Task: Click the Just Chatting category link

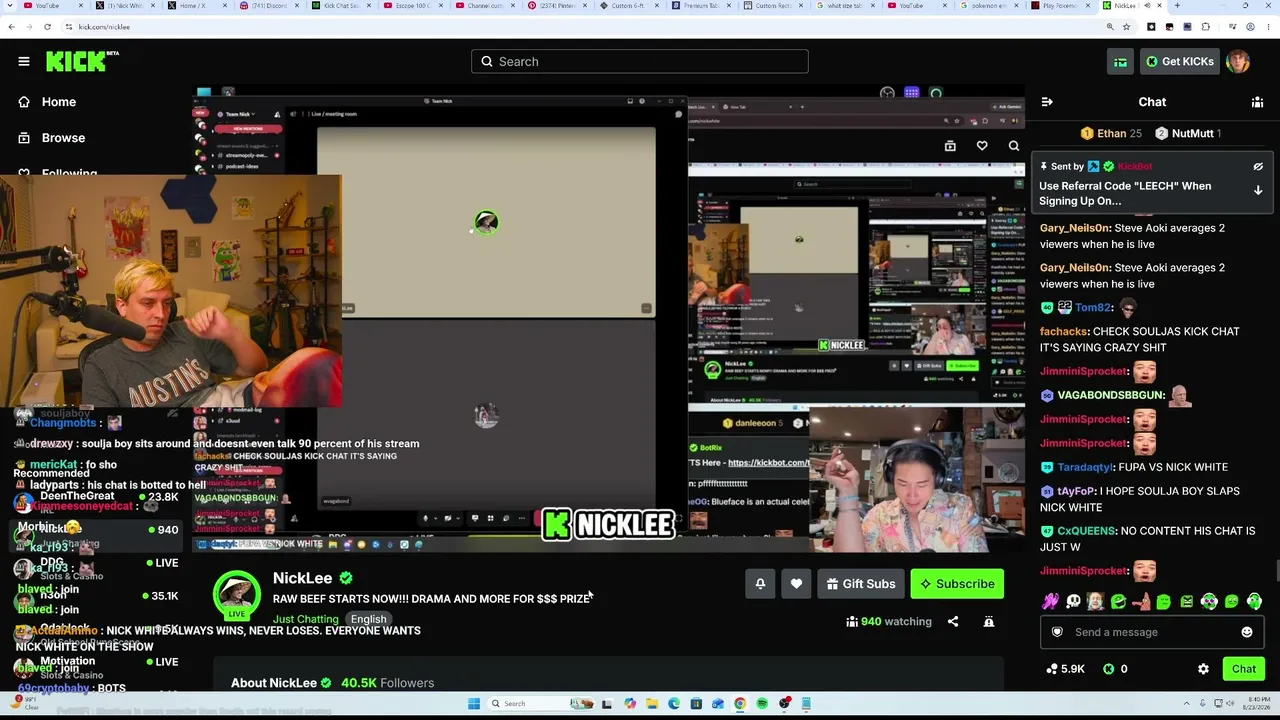Action: pos(306,620)
